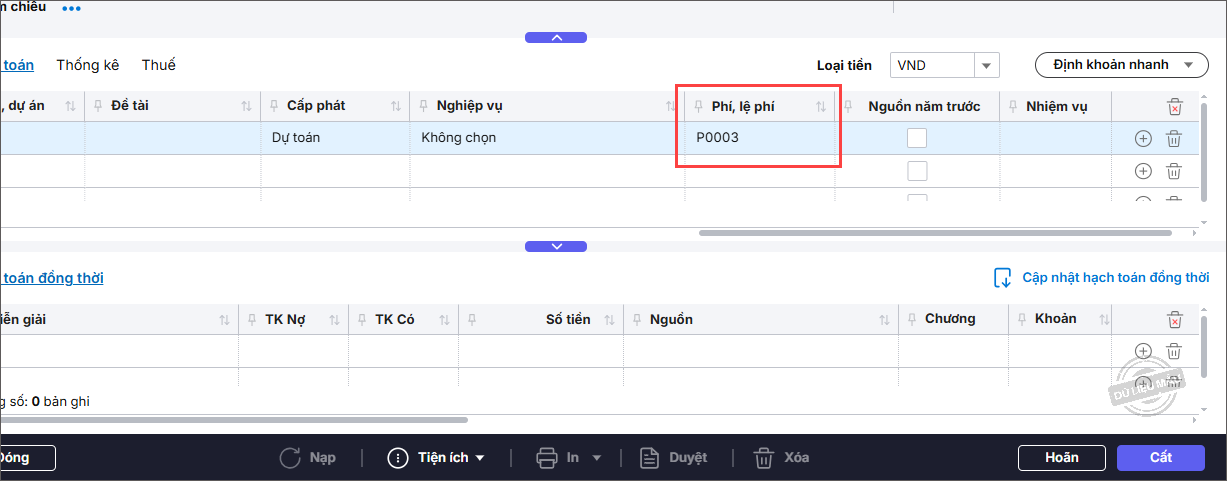Pin the Nguồn column
Screen dimensions: 1227x481
(x=636, y=320)
